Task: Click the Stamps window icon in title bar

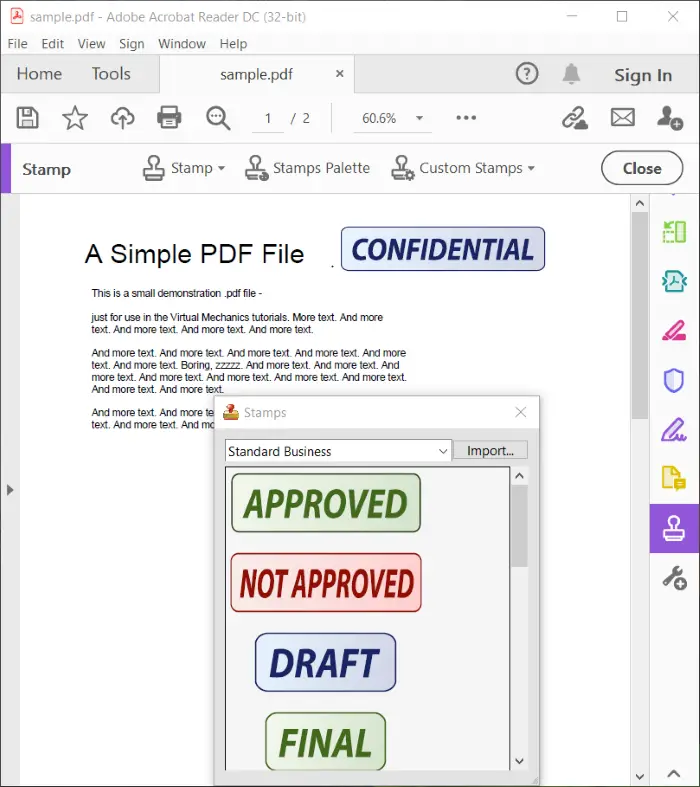Action: (231, 412)
